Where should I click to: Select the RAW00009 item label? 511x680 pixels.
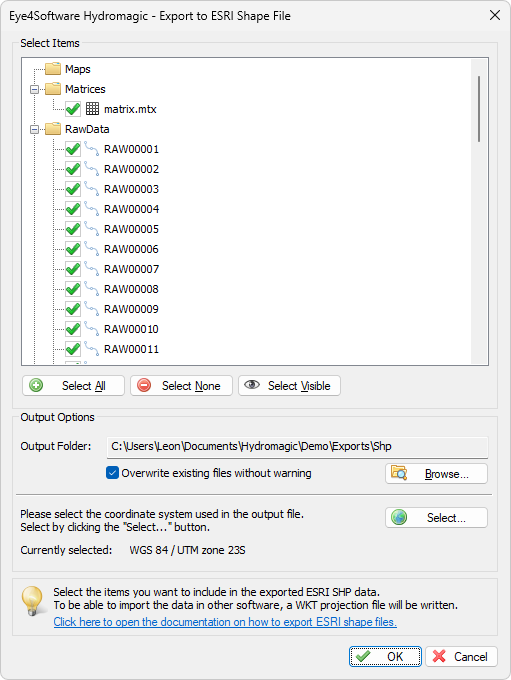(131, 309)
